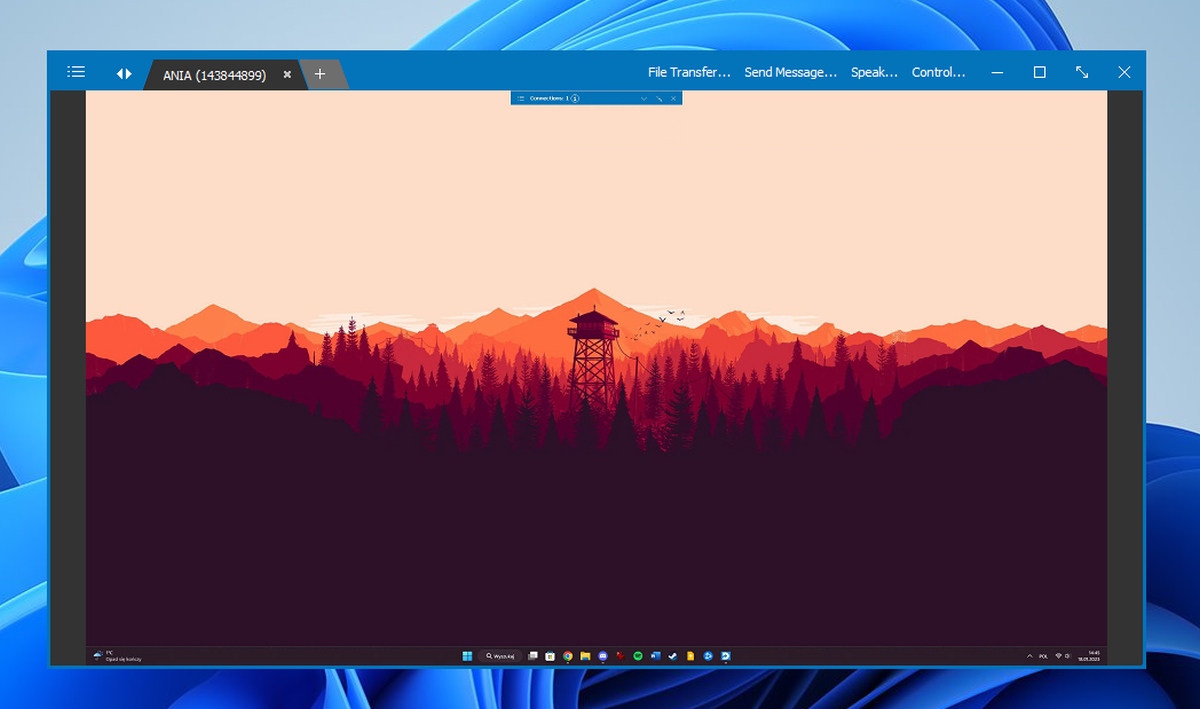Select the ANIA (143844899) tab

pyautogui.click(x=214, y=75)
